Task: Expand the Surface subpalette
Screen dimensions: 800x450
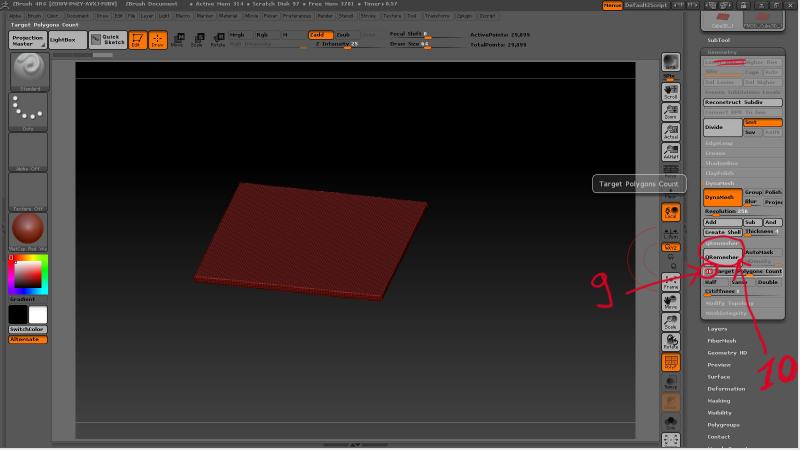Action: tap(718, 377)
